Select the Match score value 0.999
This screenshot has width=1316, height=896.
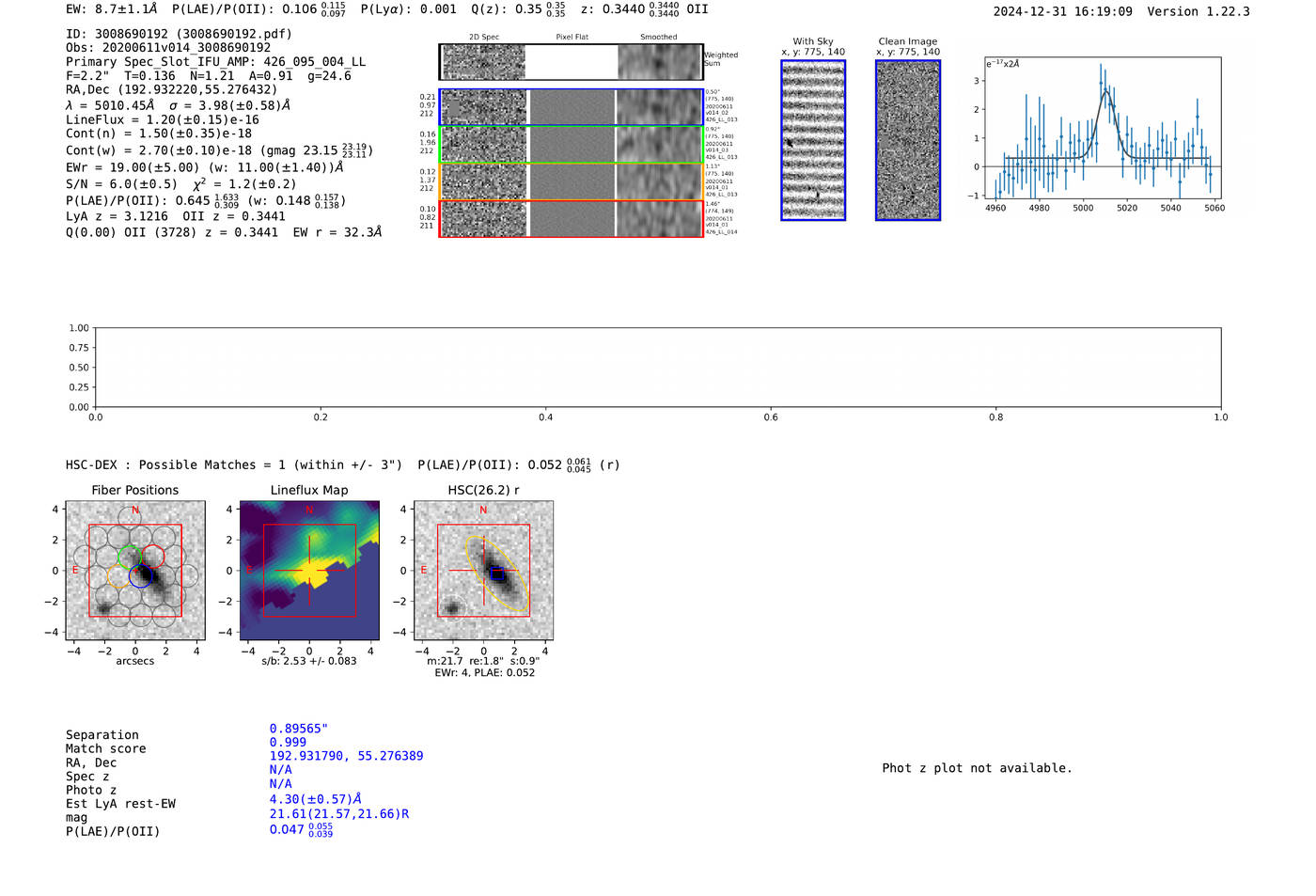pyautogui.click(x=288, y=742)
